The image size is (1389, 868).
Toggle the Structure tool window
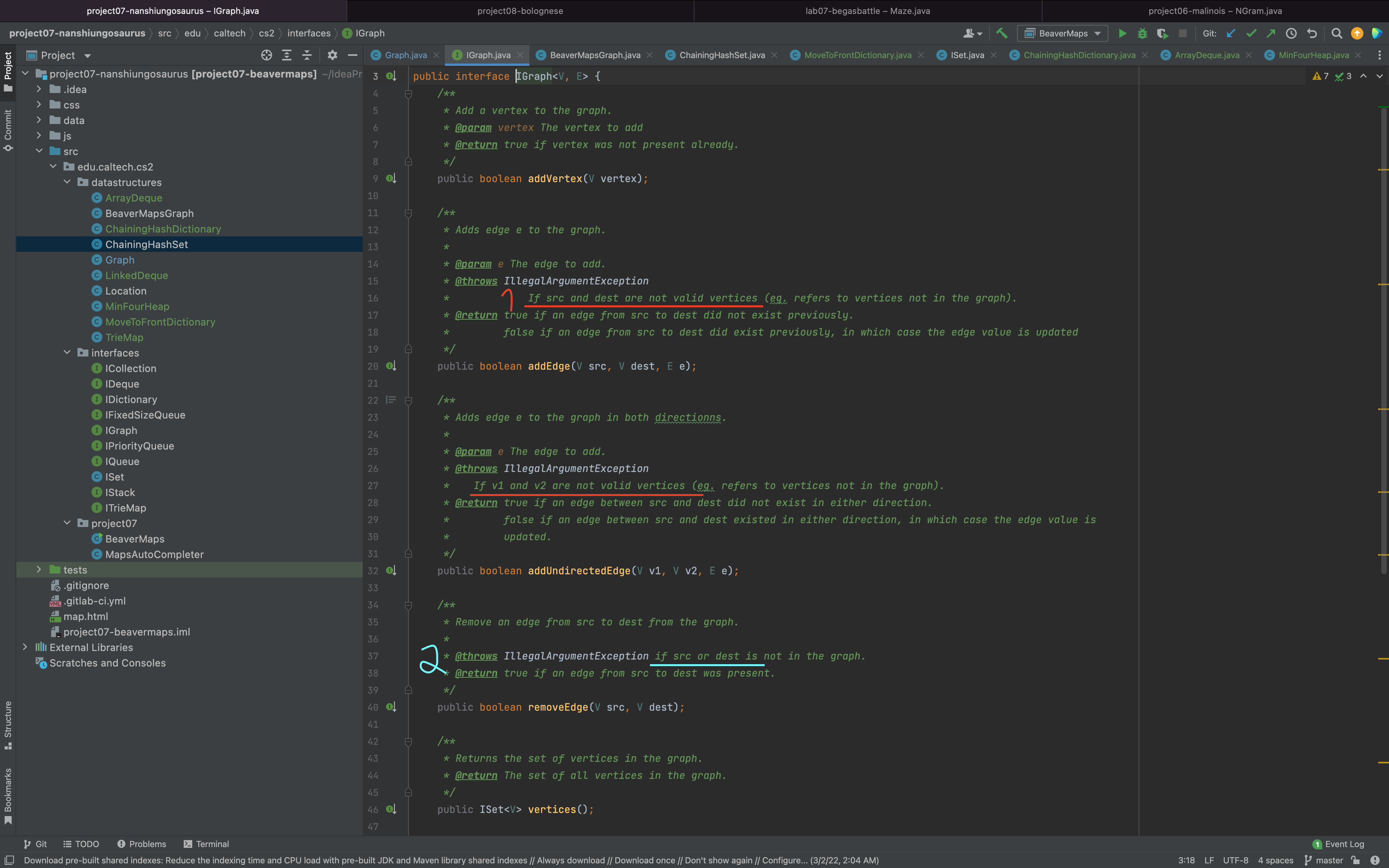click(8, 725)
